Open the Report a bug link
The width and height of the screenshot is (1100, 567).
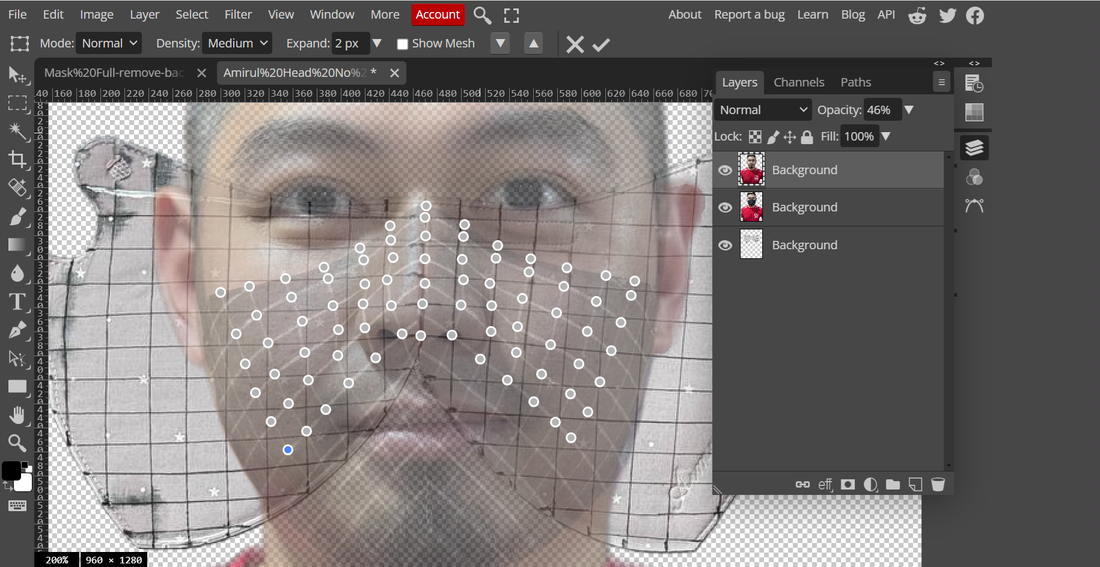[749, 15]
